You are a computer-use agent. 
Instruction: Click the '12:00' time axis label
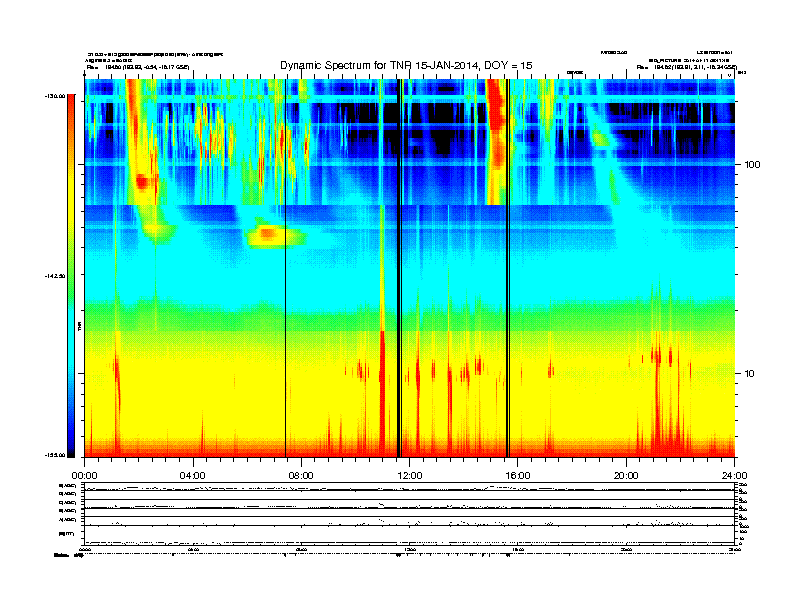point(410,476)
